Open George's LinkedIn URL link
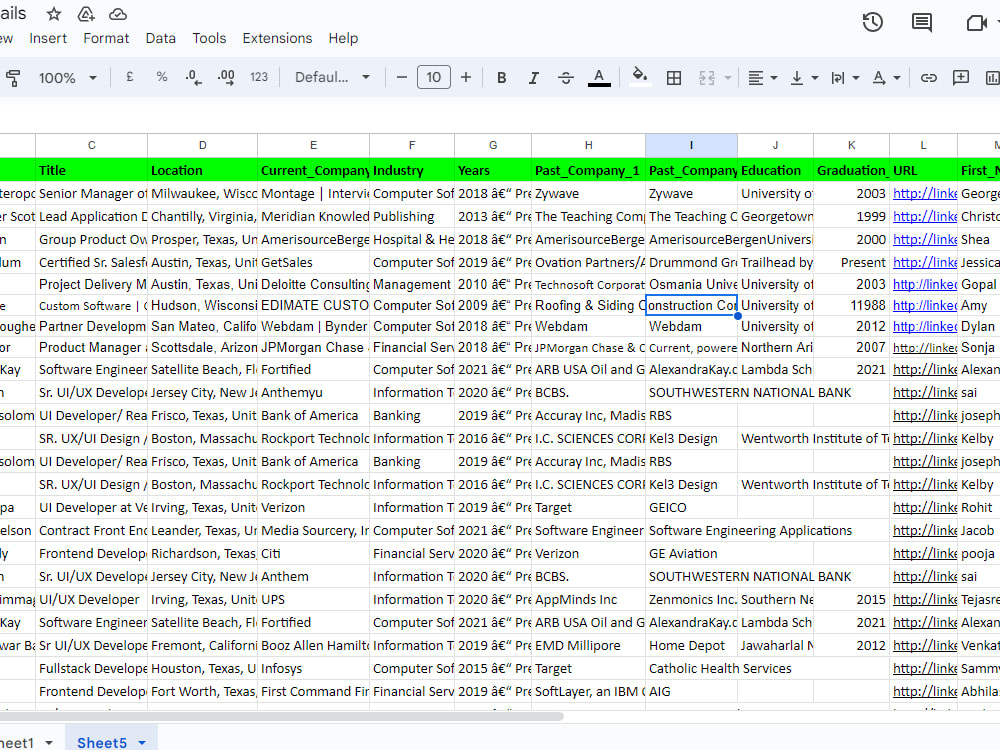The image size is (1000, 750). [x=925, y=193]
